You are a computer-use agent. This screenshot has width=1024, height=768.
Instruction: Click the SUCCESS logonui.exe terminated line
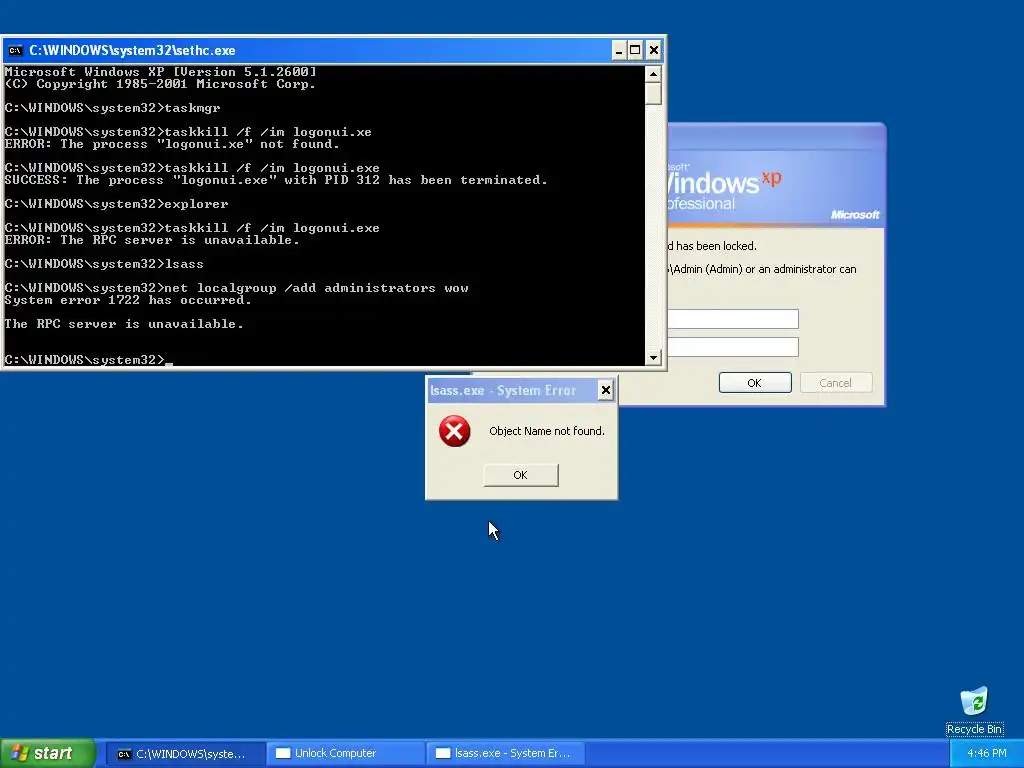tap(276, 180)
